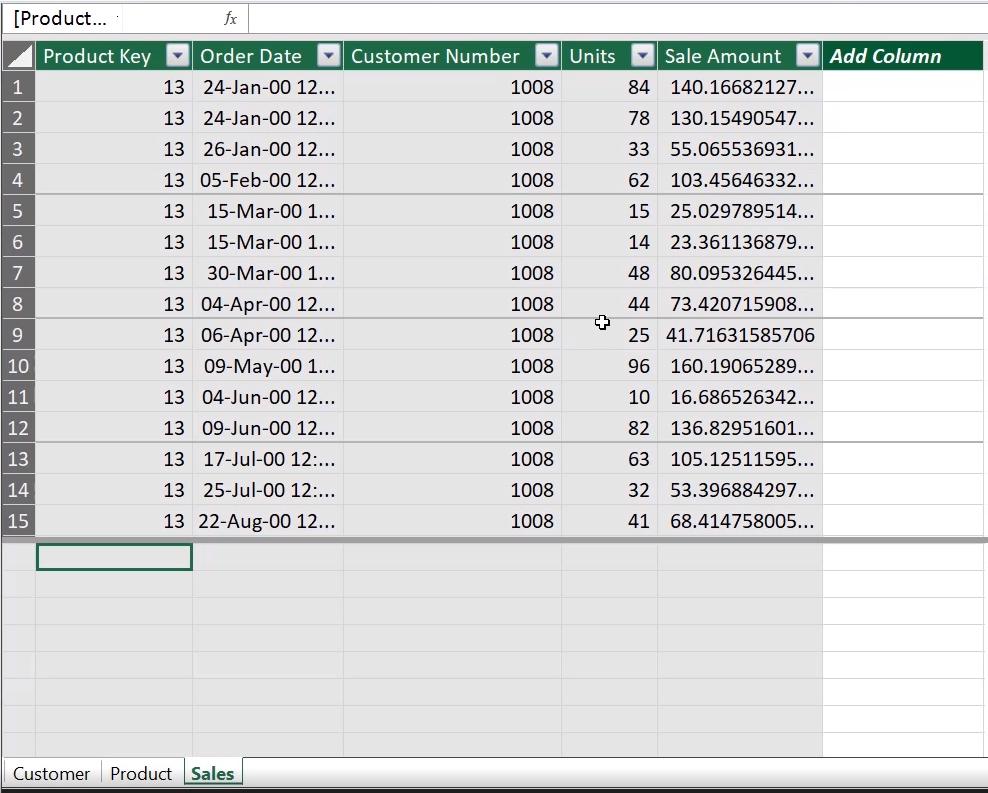Select row 15 by its row number
Viewport: 988px width, 793px height.
[x=18, y=521]
